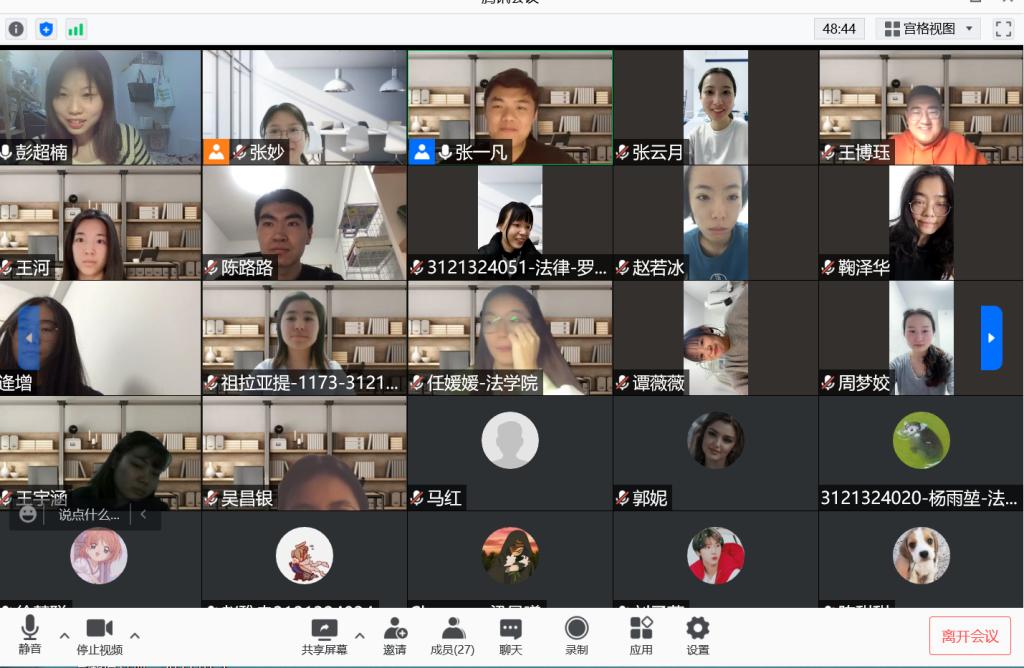Click the 说点什么 chat input box
Image resolution: width=1024 pixels, height=668 pixels.
(88, 515)
